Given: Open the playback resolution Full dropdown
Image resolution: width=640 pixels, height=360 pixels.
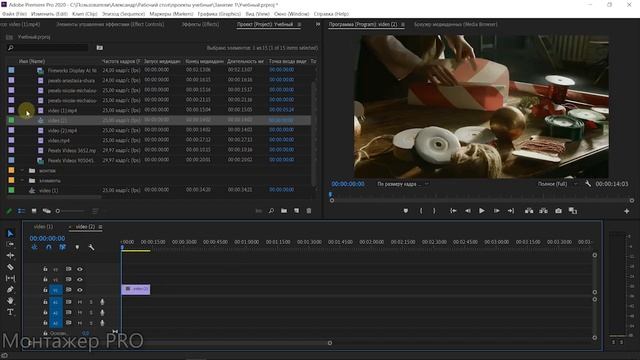Looking at the screenshot, I should click(557, 184).
